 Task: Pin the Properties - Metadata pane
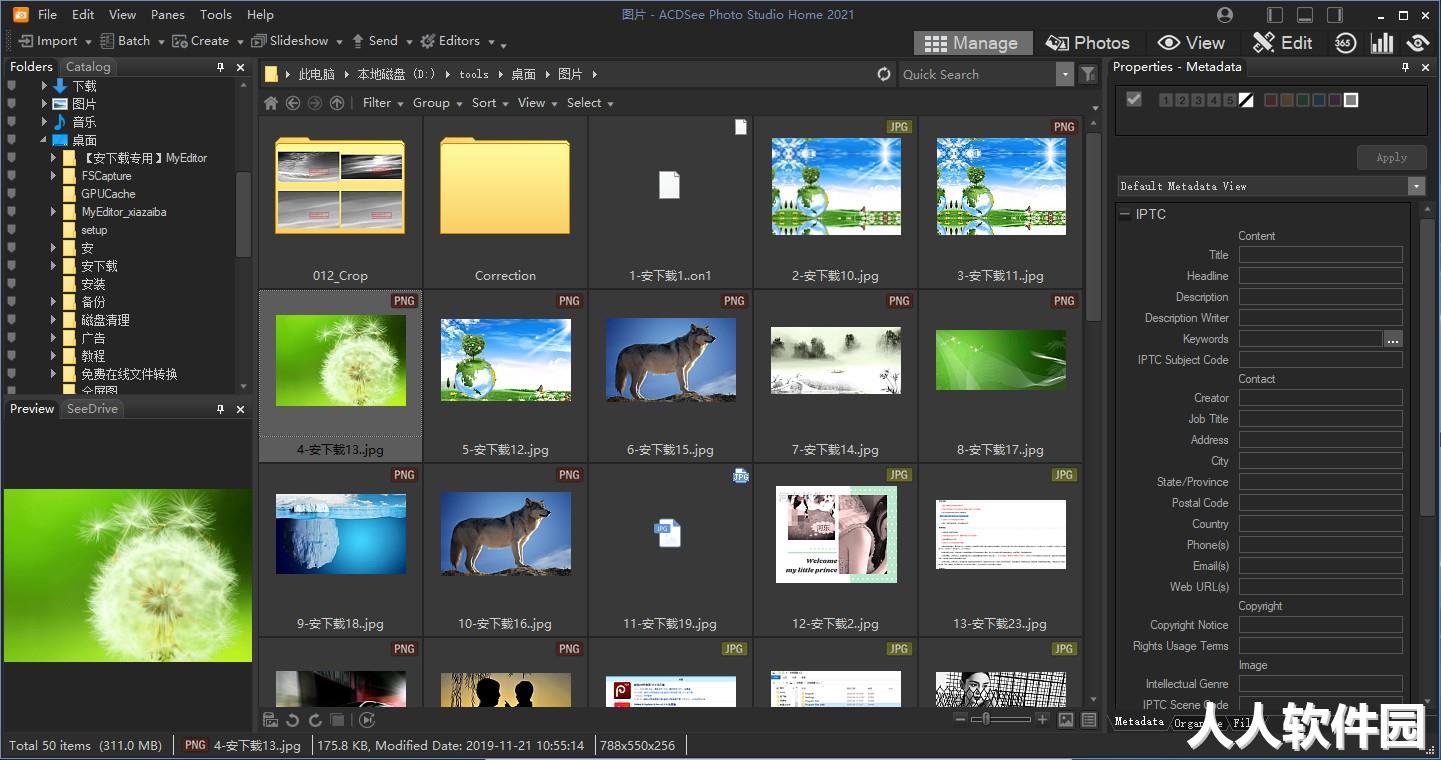tap(1405, 67)
